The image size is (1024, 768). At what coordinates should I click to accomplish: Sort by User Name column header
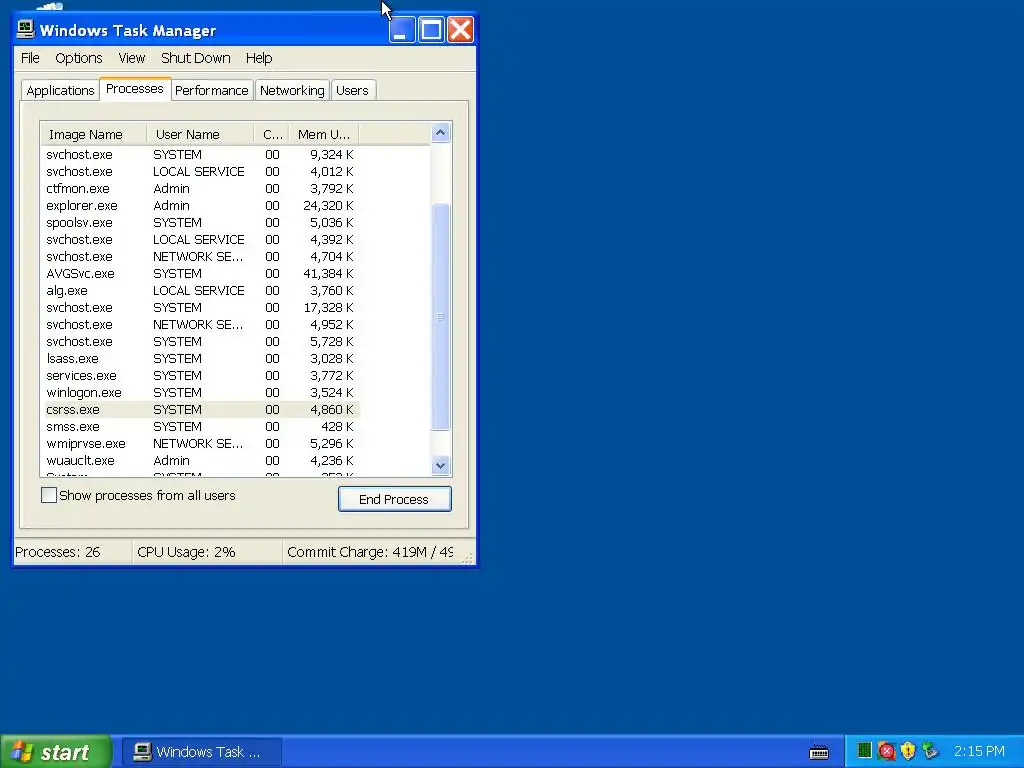200,135
